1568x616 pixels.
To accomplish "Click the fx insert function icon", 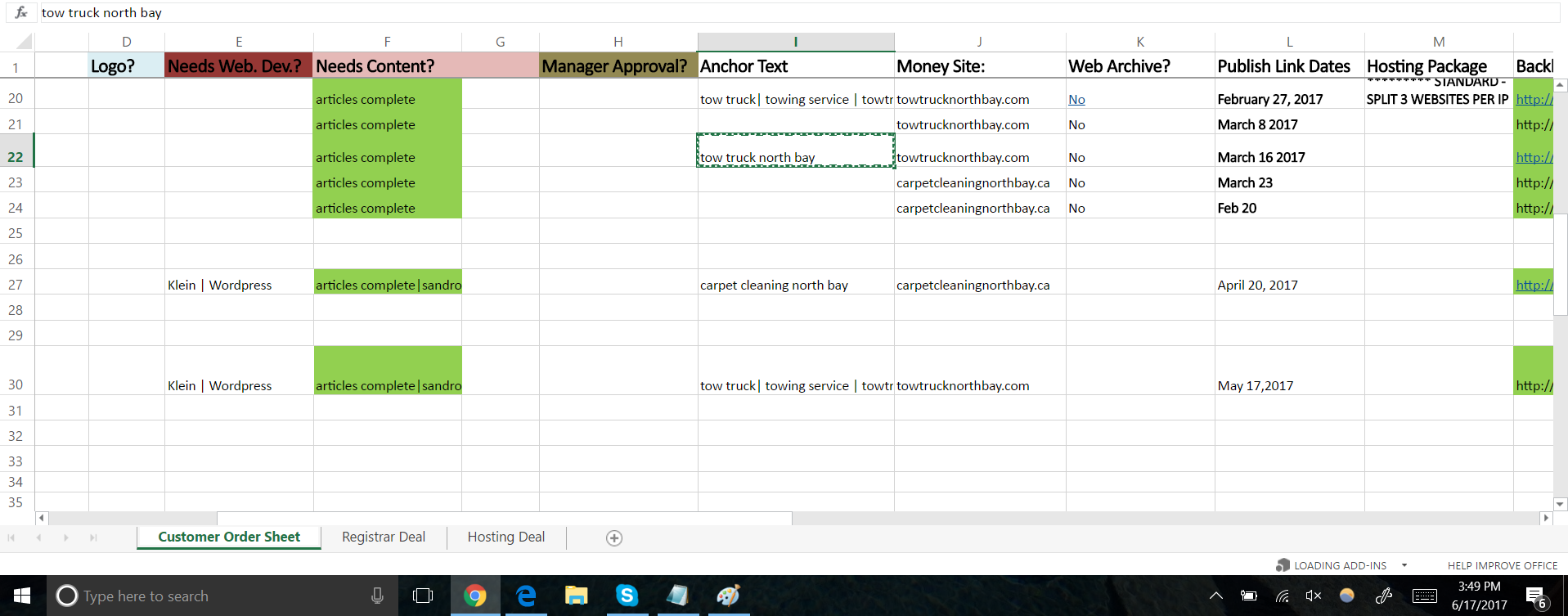I will (21, 12).
